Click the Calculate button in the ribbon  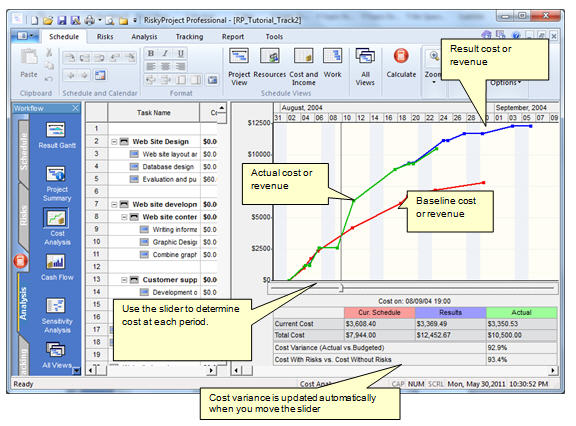(401, 63)
